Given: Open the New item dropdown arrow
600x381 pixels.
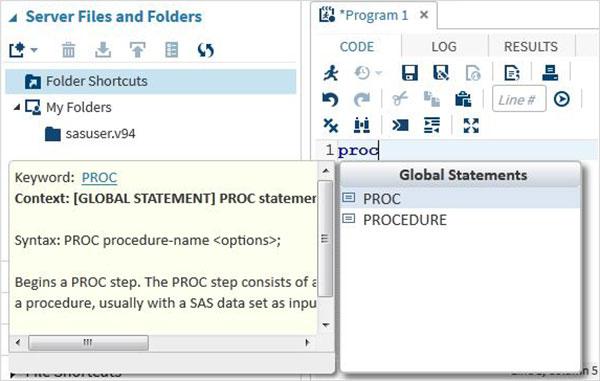Looking at the screenshot, I should 34,50.
